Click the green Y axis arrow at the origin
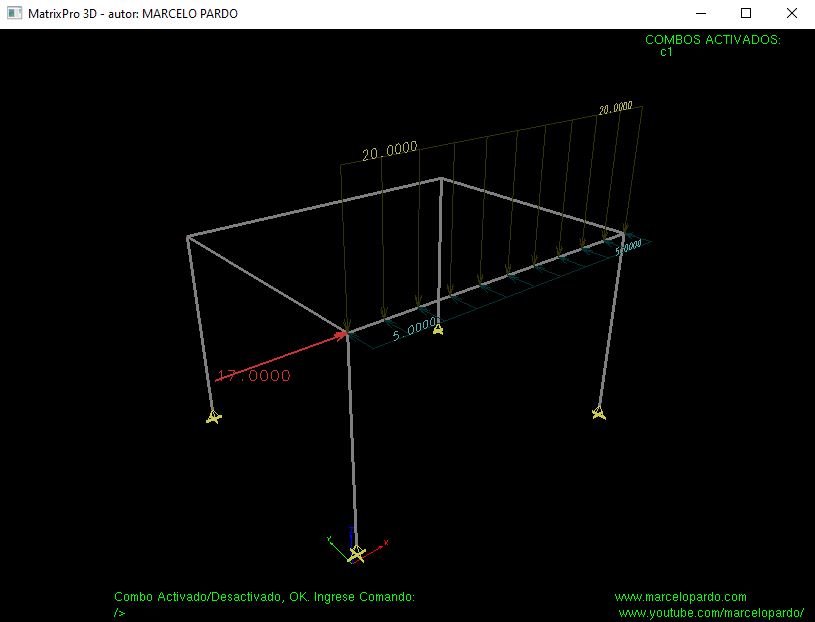The image size is (815, 622). click(330, 542)
